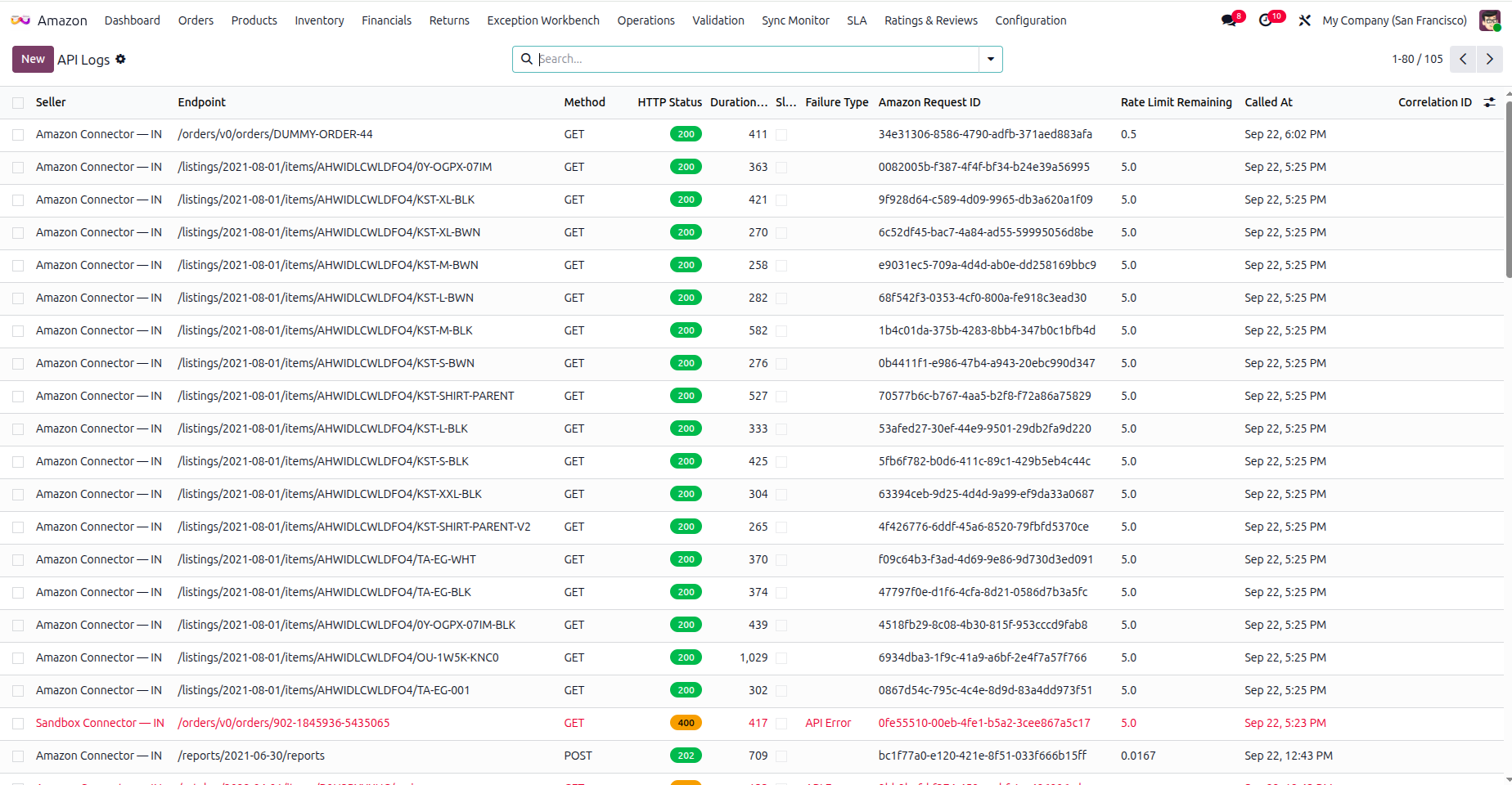This screenshot has height=785, width=1512.
Task: Sort by the Seller column header
Action: [51, 102]
